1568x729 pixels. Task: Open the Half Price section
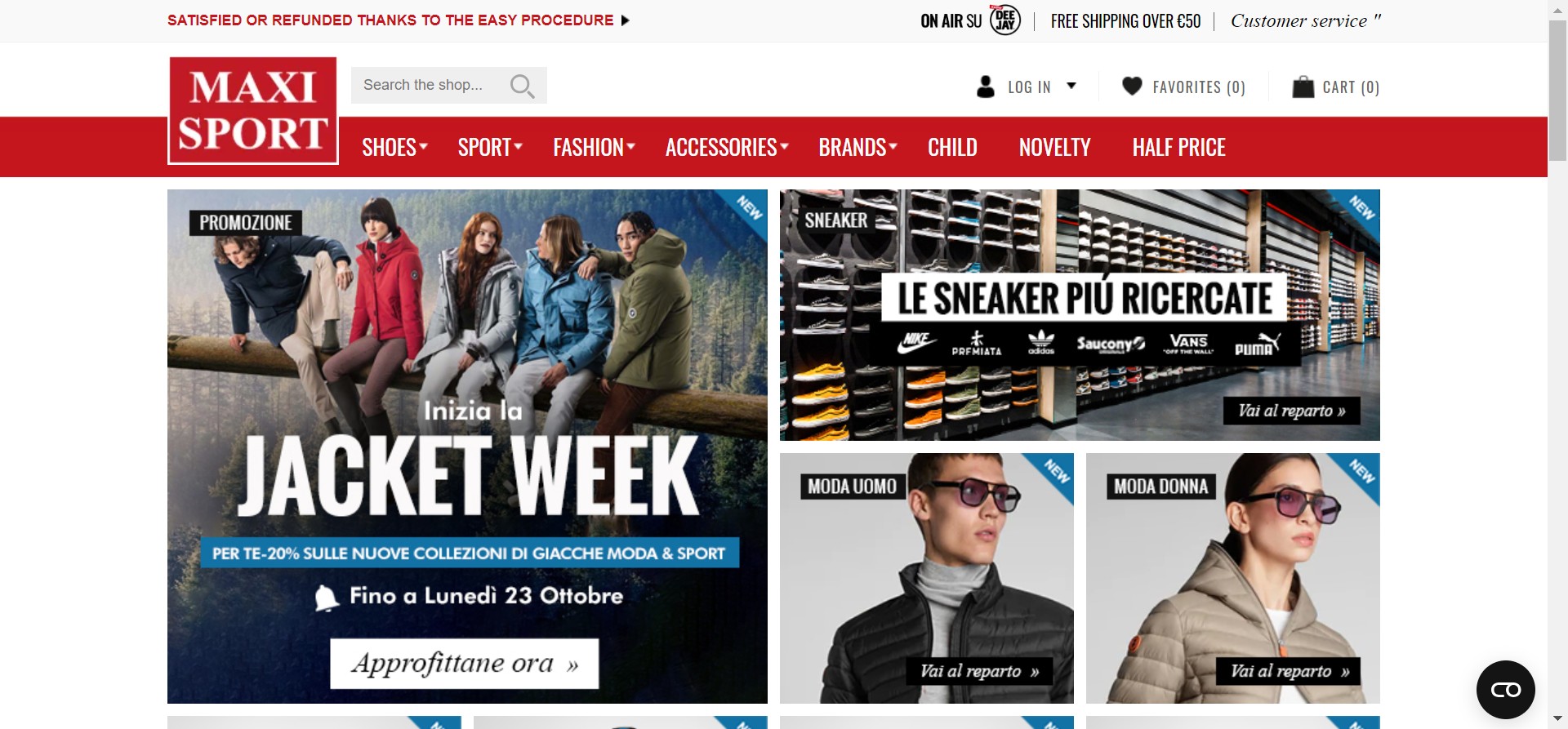(x=1178, y=147)
